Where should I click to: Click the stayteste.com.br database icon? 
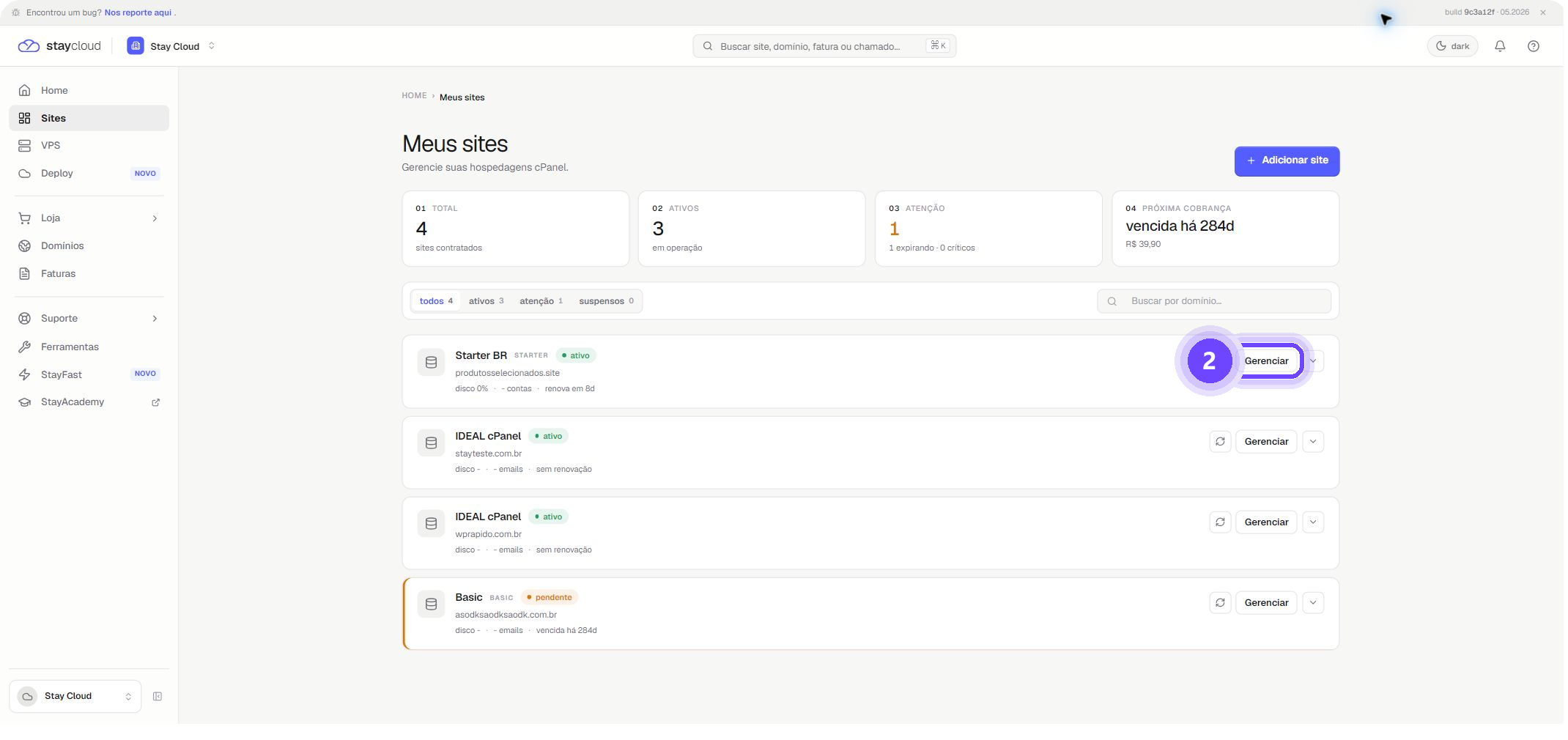pyautogui.click(x=431, y=443)
